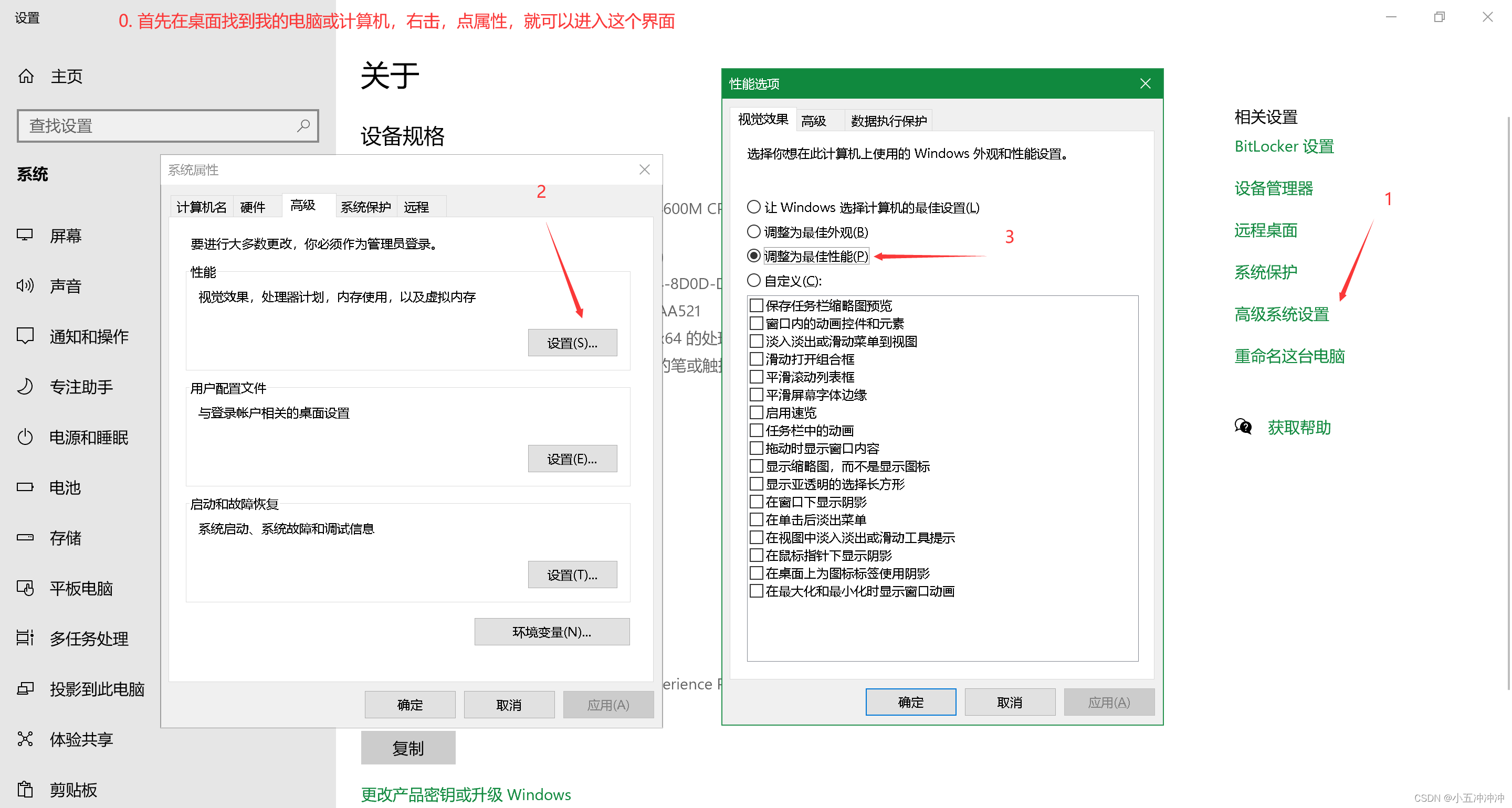Click the Focus Assist moon icon
The image size is (1512, 808).
tap(25, 387)
